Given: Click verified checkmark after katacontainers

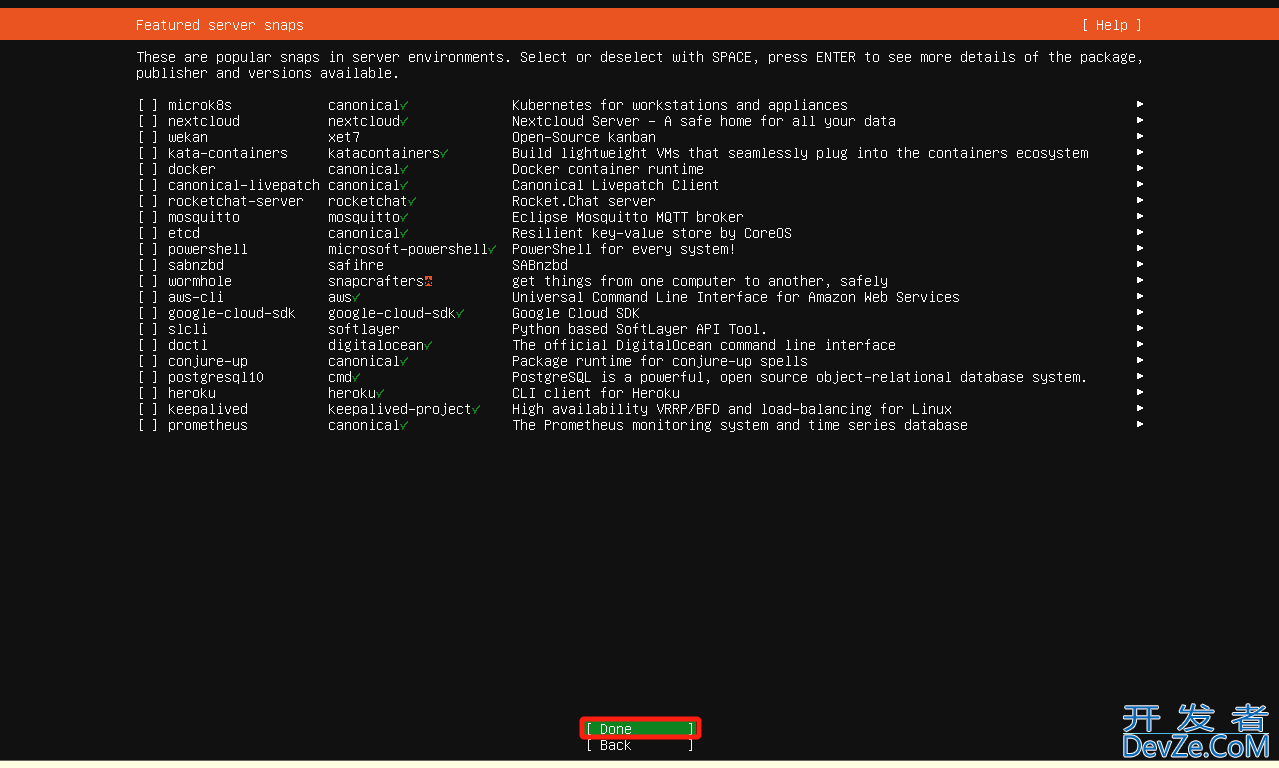Looking at the screenshot, I should click(444, 153).
